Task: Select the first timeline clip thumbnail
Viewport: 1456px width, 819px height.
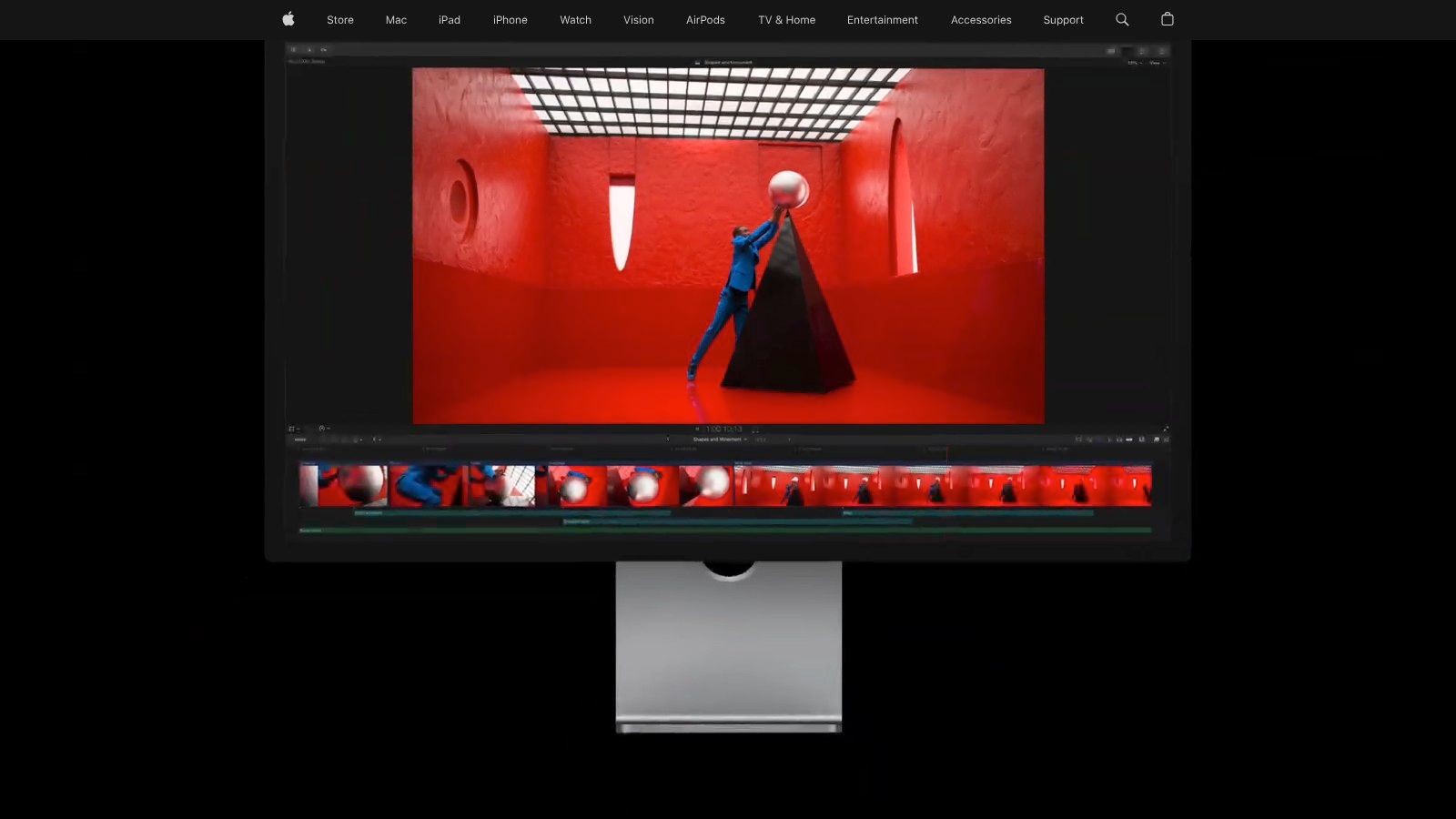Action: pos(343,486)
